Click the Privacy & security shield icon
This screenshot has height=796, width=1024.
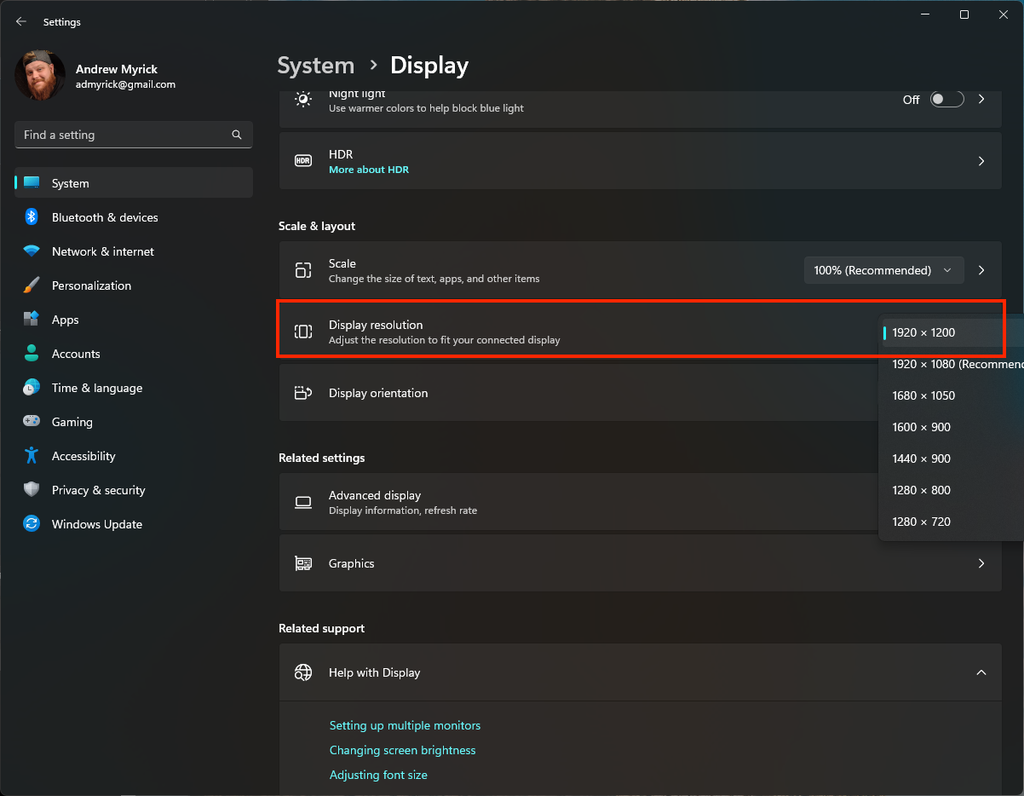[31, 490]
